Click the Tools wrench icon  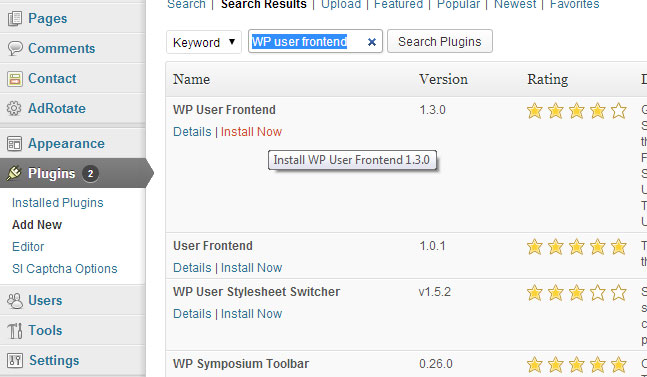coord(15,330)
